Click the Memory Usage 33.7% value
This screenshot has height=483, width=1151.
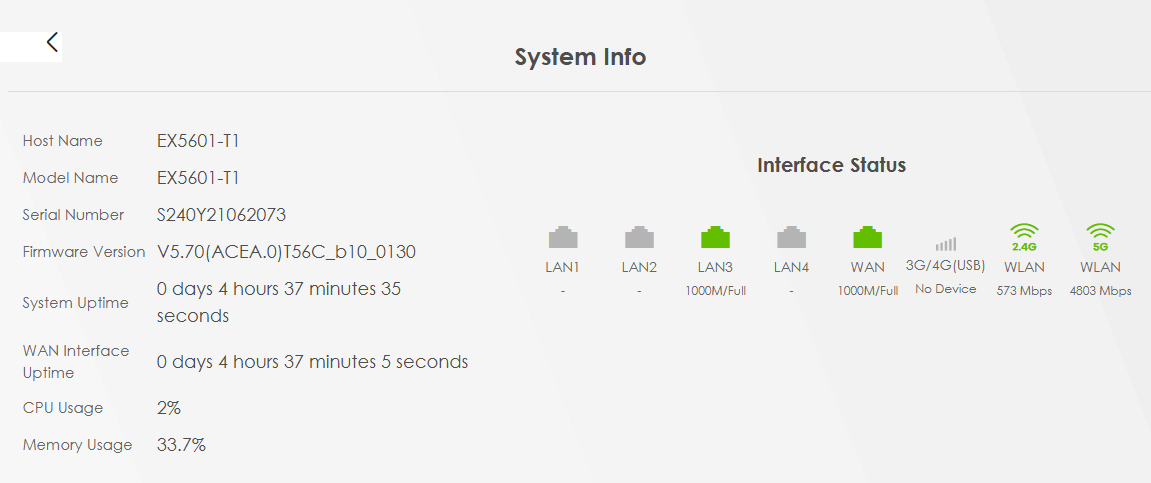tap(181, 445)
